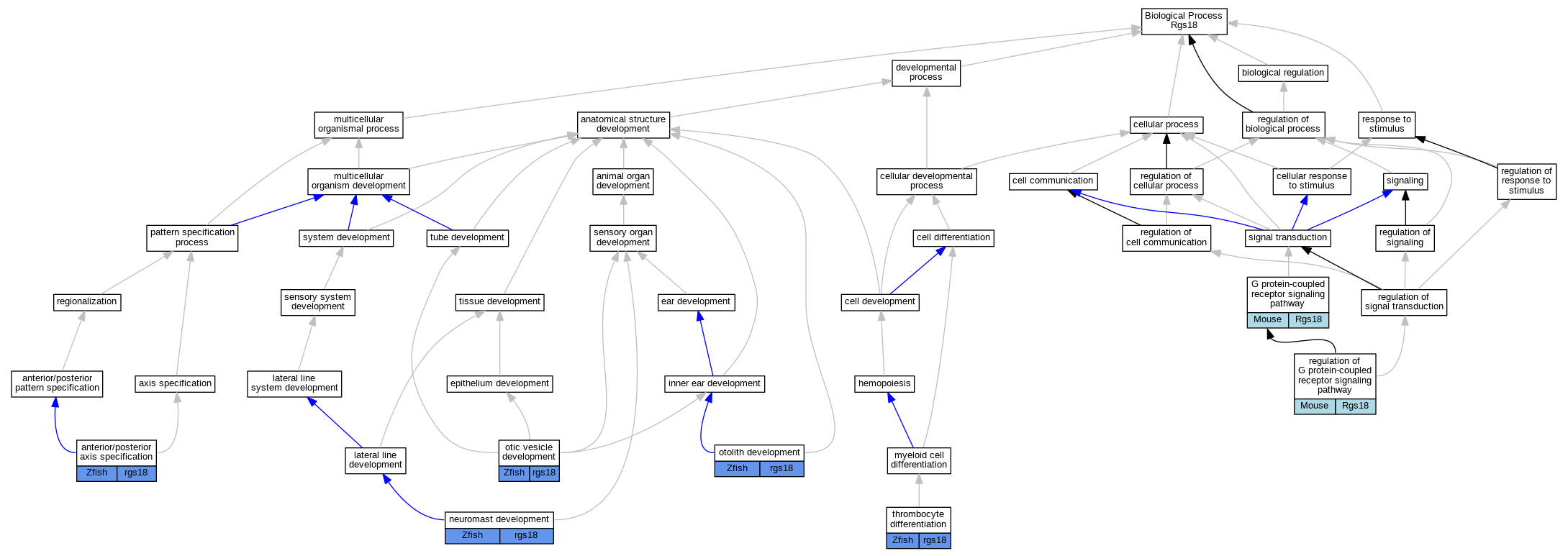Image resolution: width=1568 pixels, height=556 pixels.
Task: Click 'cellular developmental process' node
Action: tap(927, 181)
